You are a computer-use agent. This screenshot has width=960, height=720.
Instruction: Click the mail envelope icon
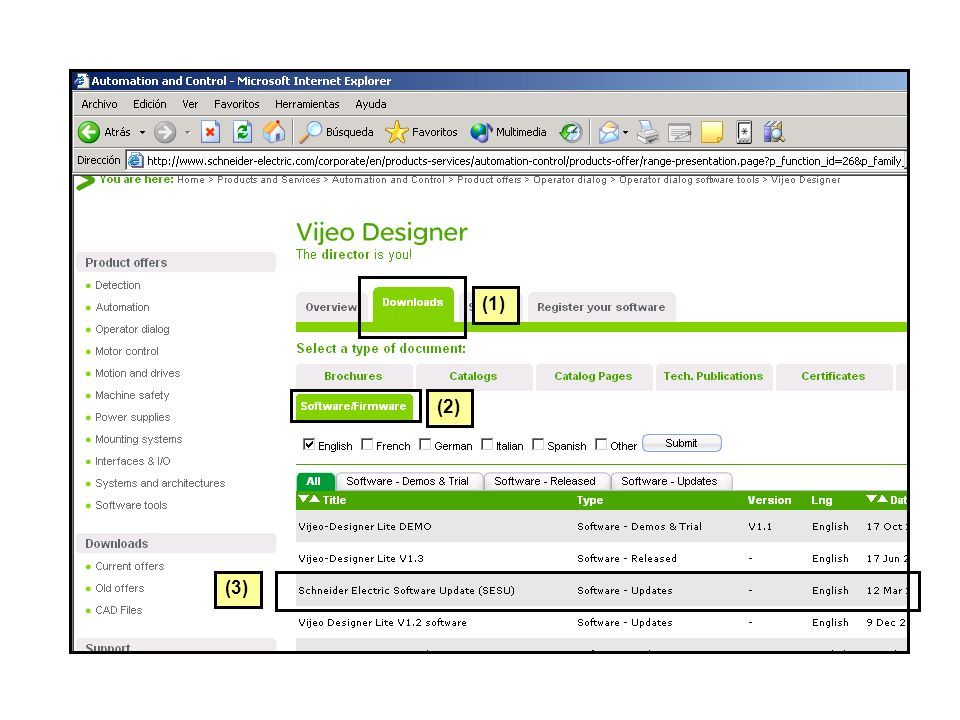click(609, 132)
